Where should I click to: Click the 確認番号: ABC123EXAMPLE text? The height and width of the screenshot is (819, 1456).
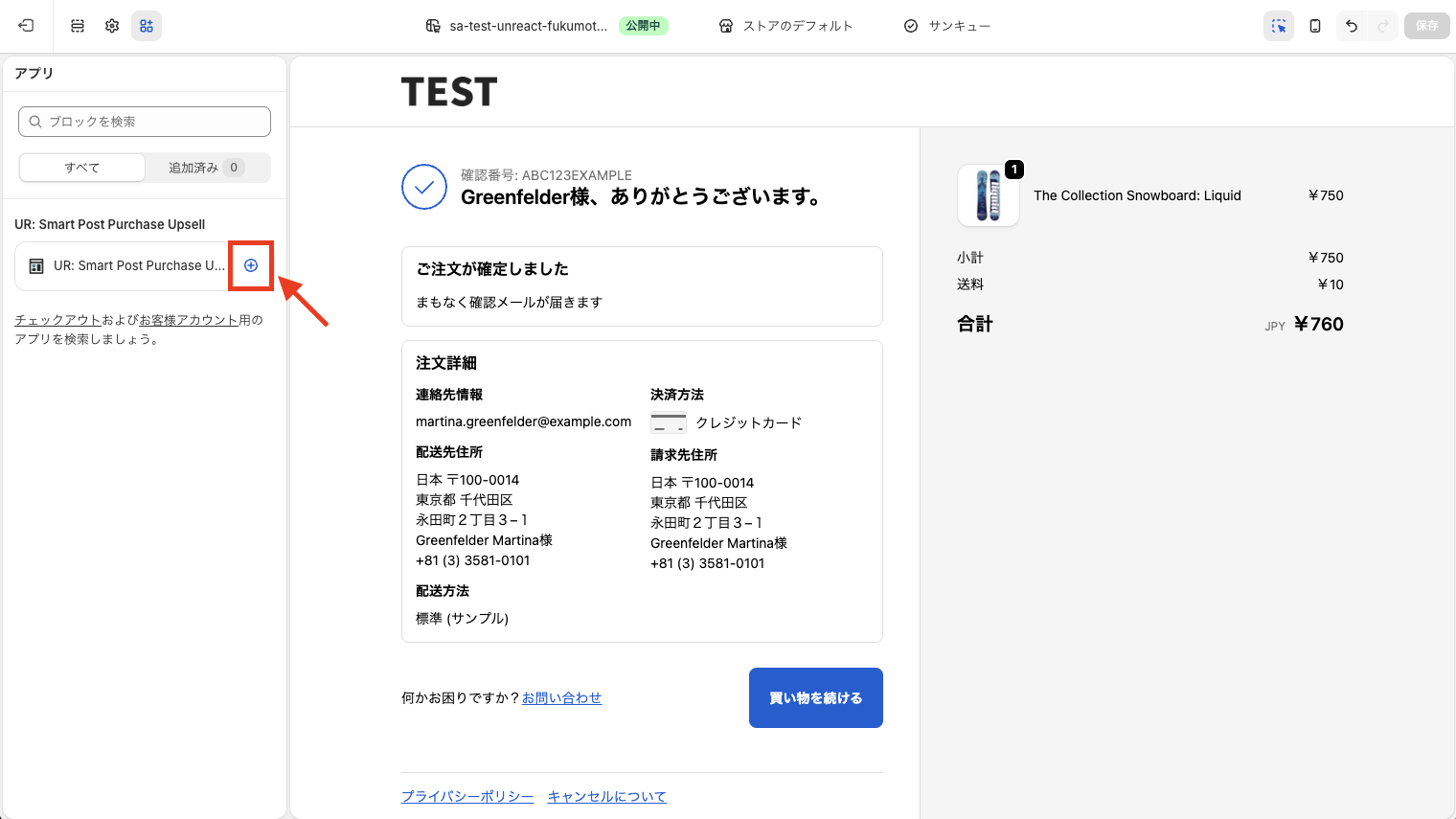pyautogui.click(x=546, y=175)
